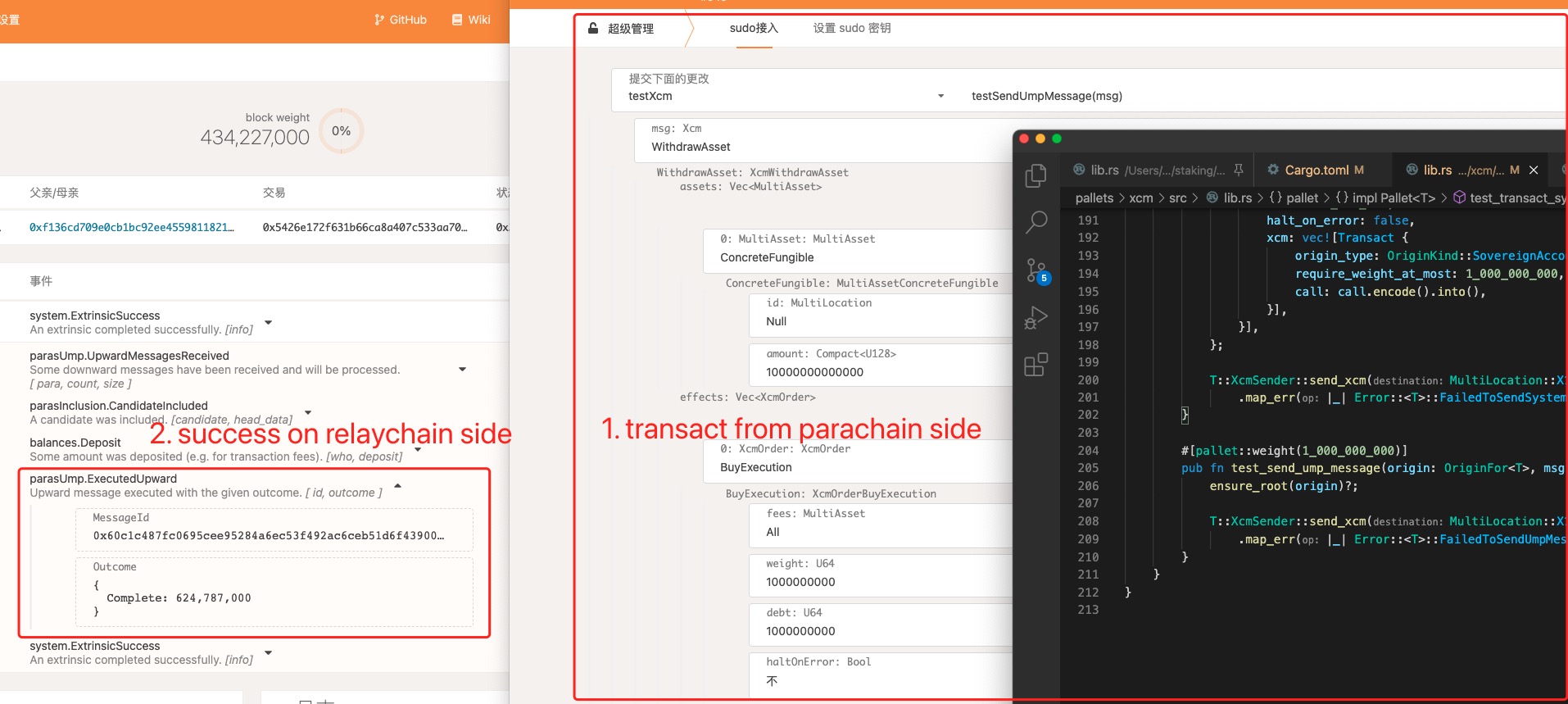1568x704 pixels.
Task: Click line number 204 in editor gutter
Action: [x=1088, y=451]
